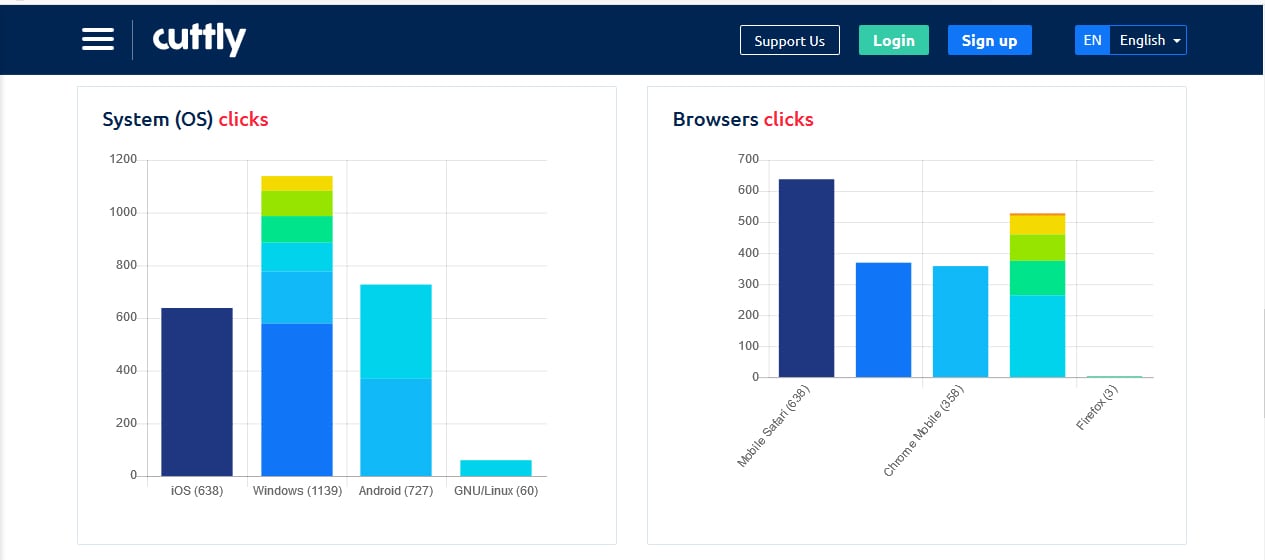Image resolution: width=1265 pixels, height=560 pixels.
Task: Click the System (OS) clicks heading
Action: click(185, 119)
